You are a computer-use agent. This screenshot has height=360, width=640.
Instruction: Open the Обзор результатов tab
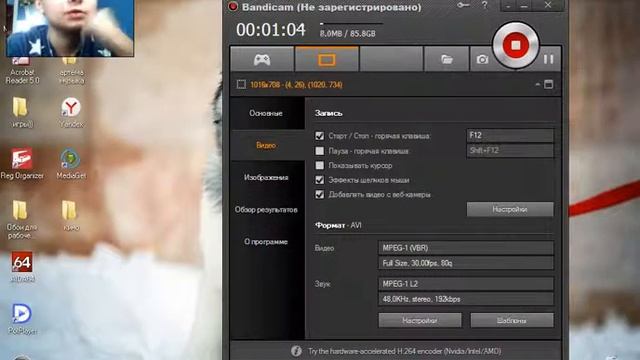(267, 210)
